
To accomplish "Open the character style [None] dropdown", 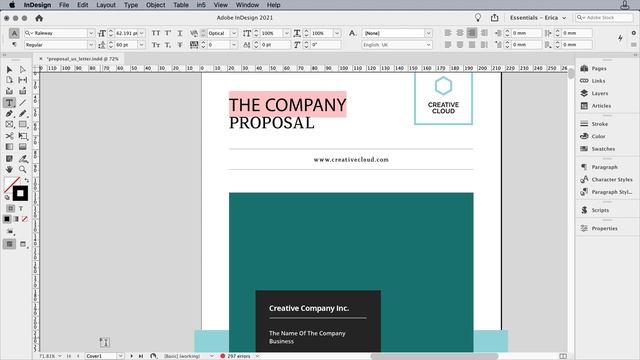I will (428, 33).
